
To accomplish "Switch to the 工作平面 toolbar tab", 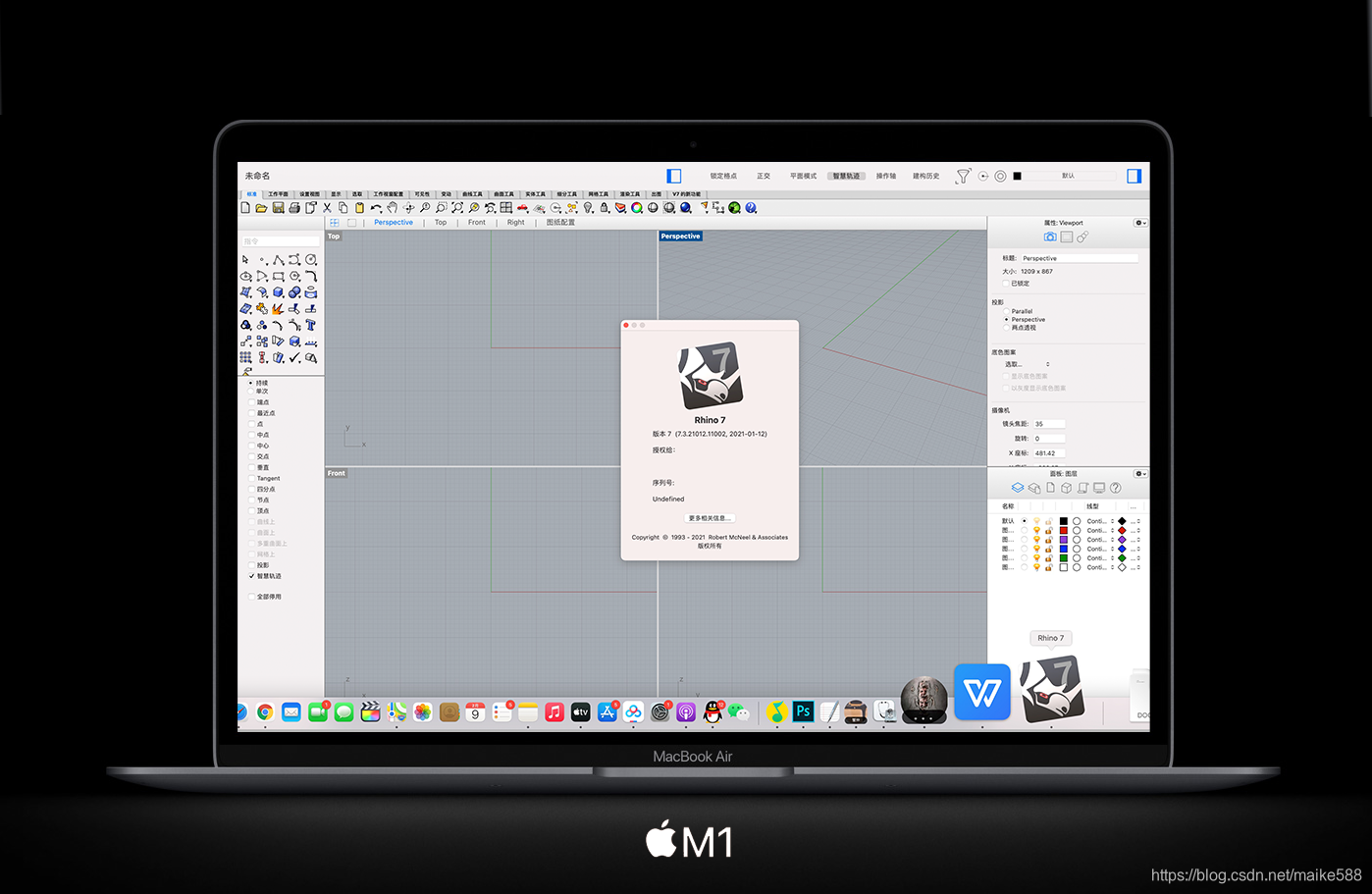I will [x=279, y=194].
